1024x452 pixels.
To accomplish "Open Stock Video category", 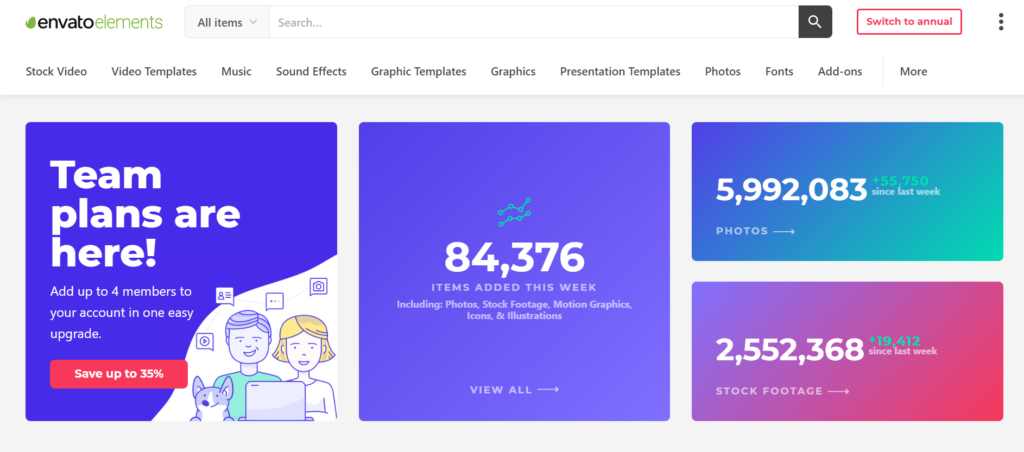I will [56, 72].
